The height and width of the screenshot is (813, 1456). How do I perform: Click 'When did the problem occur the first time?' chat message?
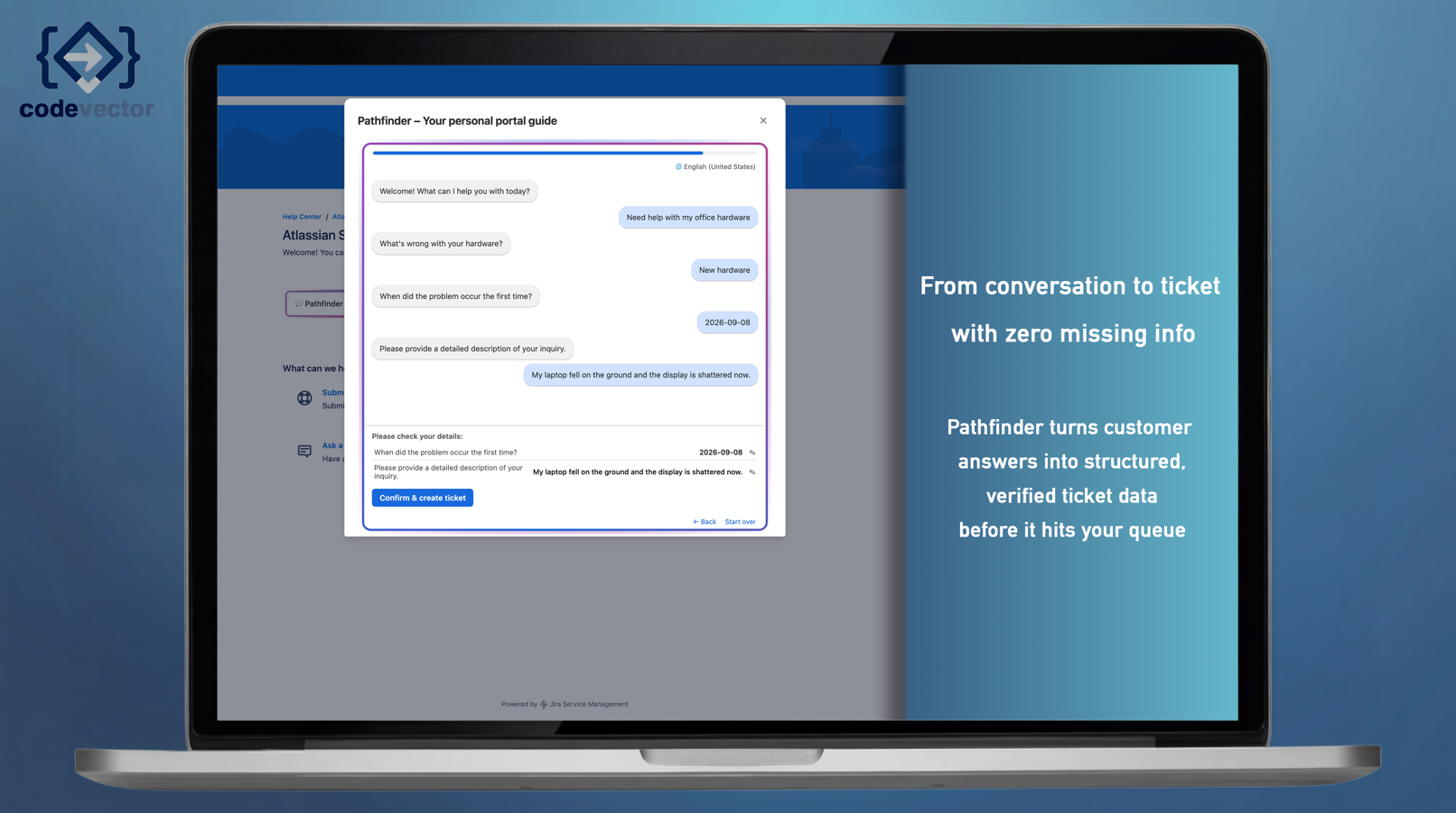(x=455, y=296)
